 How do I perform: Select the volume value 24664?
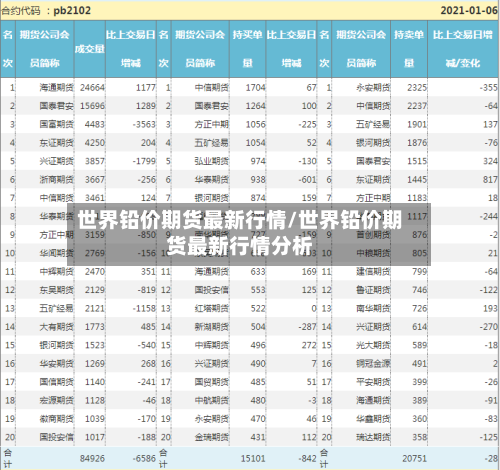click(92, 88)
